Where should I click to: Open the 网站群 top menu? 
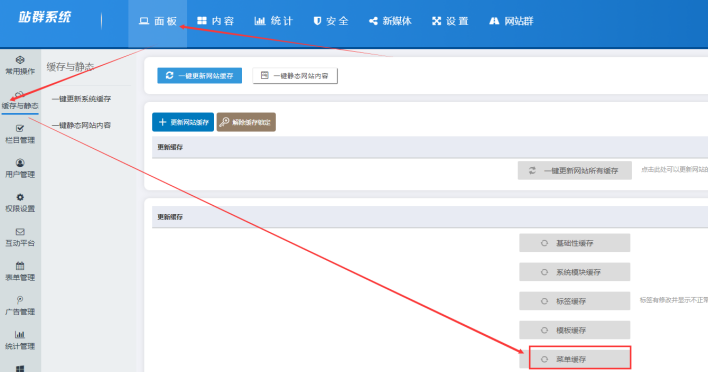pos(511,21)
